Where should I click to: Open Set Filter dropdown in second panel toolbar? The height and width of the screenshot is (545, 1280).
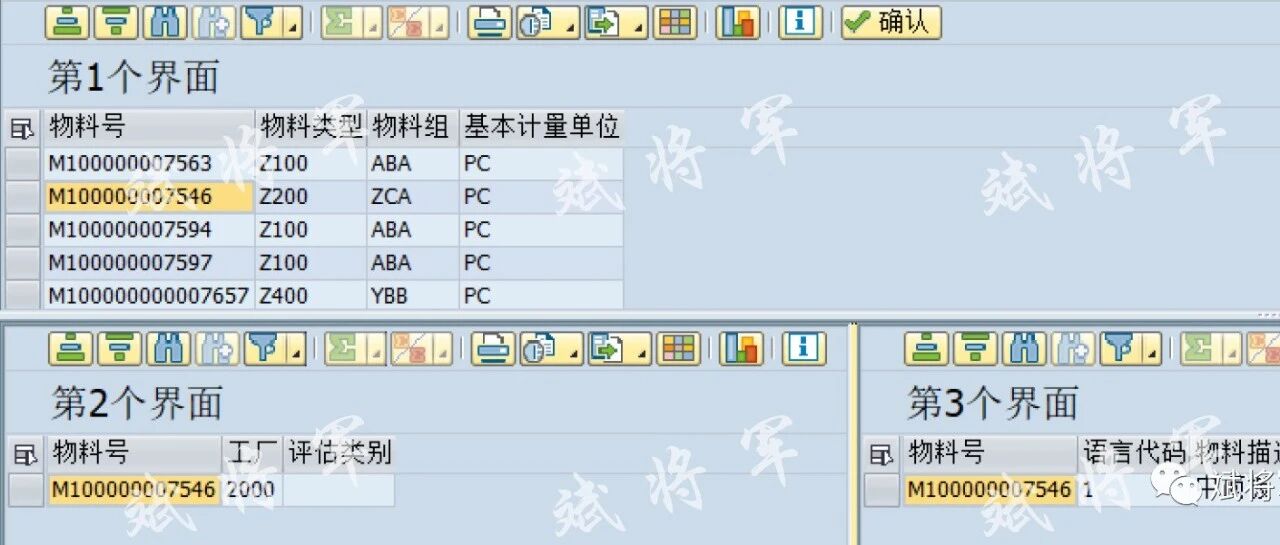coord(276,348)
